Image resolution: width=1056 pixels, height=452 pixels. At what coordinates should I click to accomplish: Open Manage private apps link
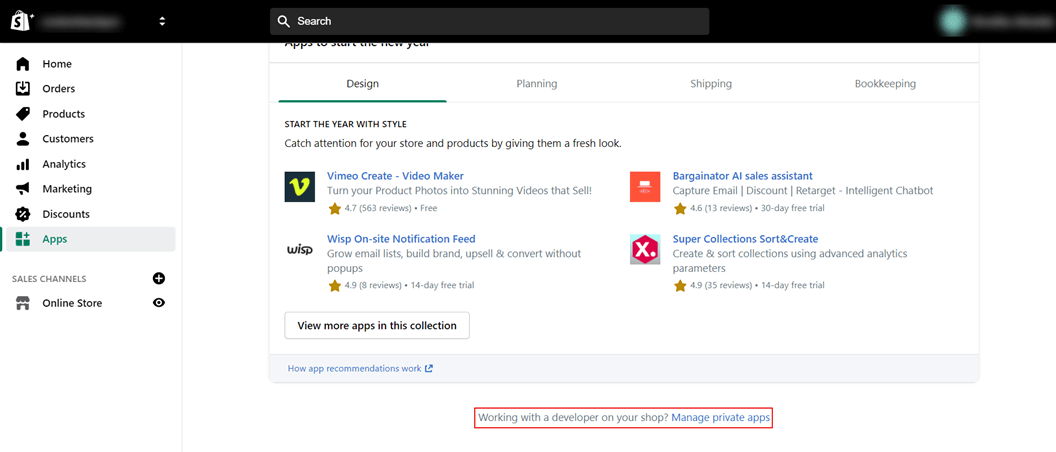coord(720,418)
